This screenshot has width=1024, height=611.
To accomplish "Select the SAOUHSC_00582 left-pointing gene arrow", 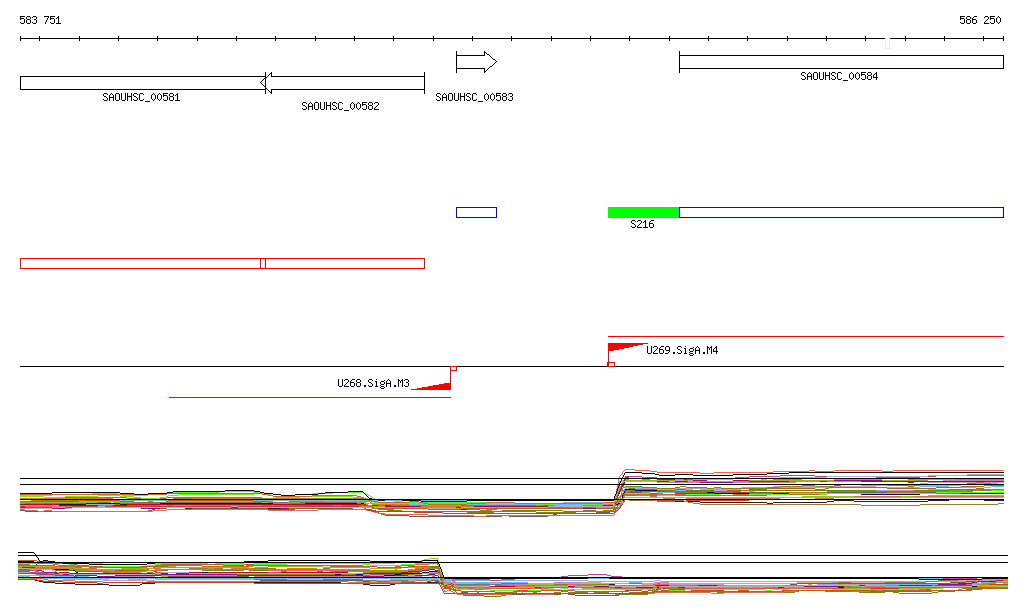I will coord(342,83).
